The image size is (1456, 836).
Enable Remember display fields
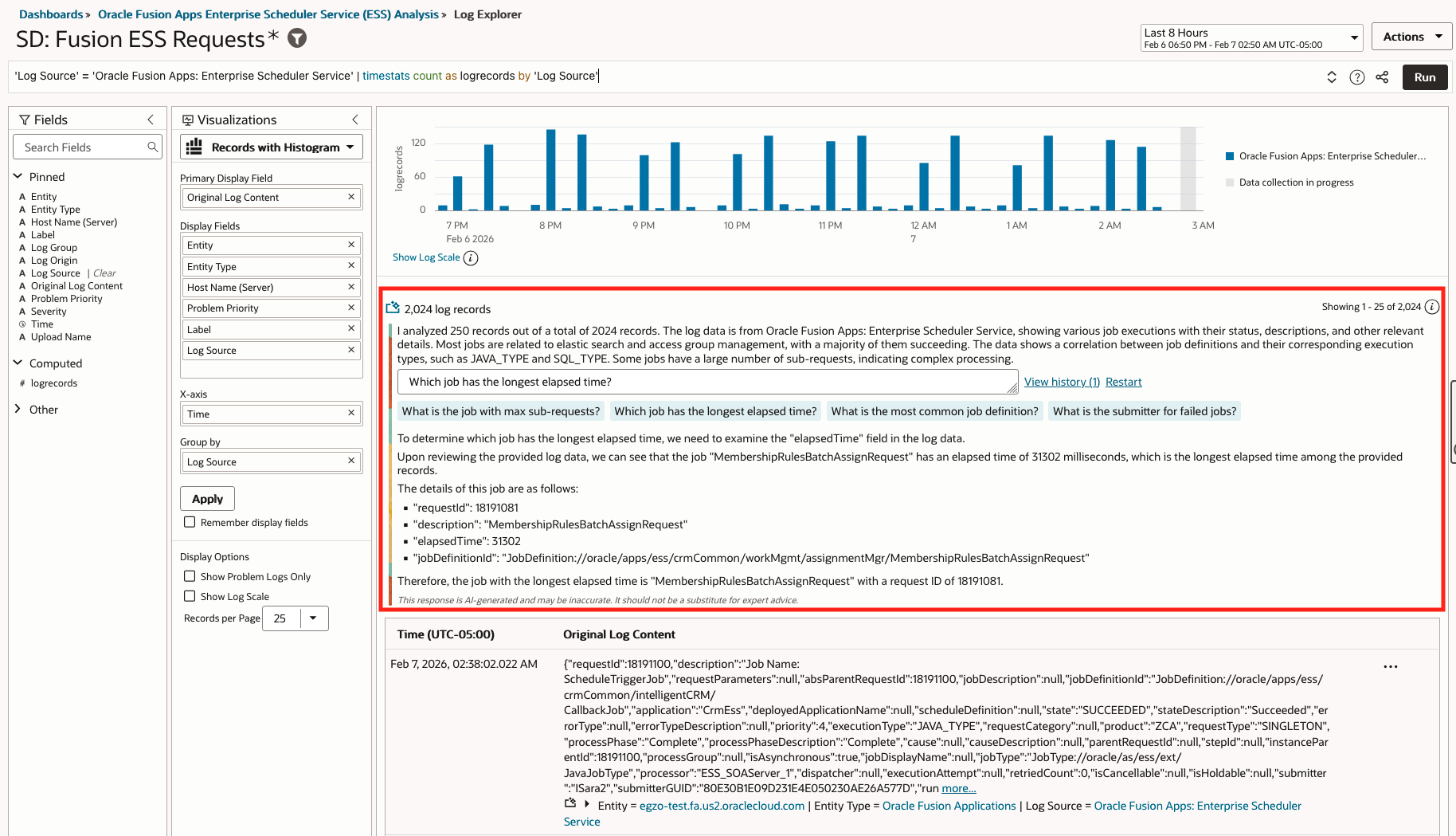coord(190,522)
